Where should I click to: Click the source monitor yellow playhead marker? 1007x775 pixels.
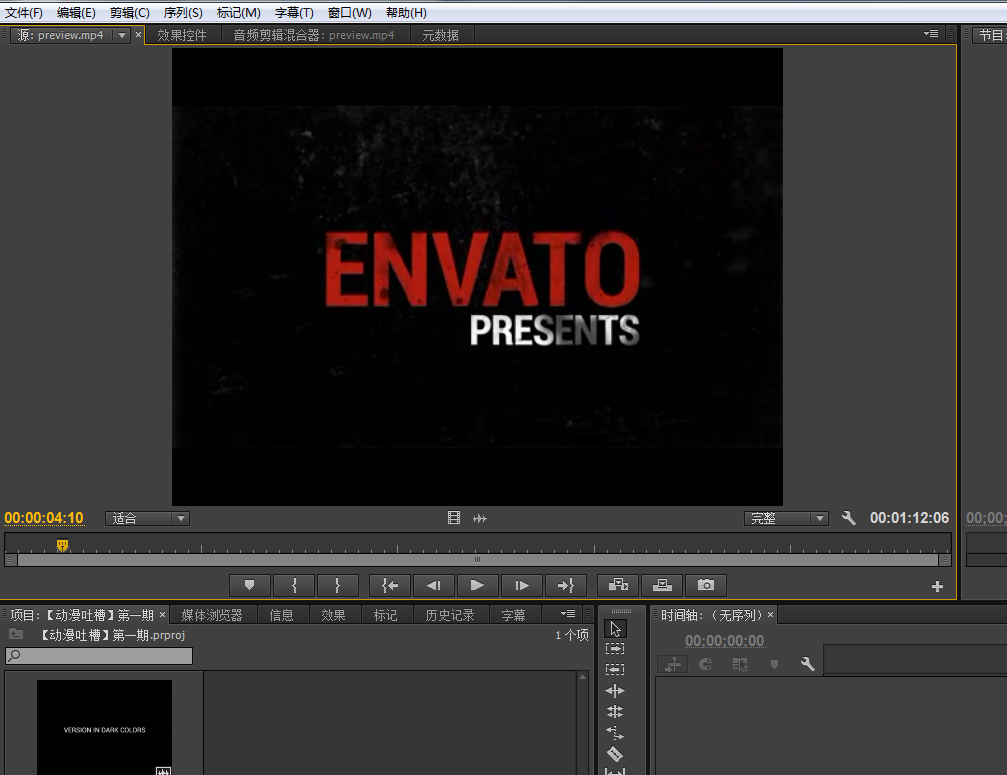coord(62,545)
